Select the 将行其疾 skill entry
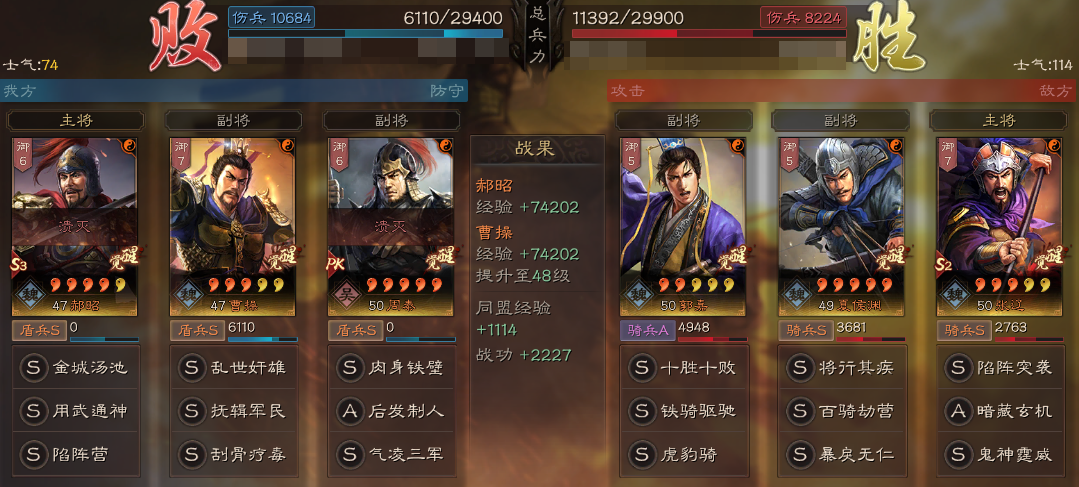This screenshot has width=1079, height=487. (x=842, y=368)
